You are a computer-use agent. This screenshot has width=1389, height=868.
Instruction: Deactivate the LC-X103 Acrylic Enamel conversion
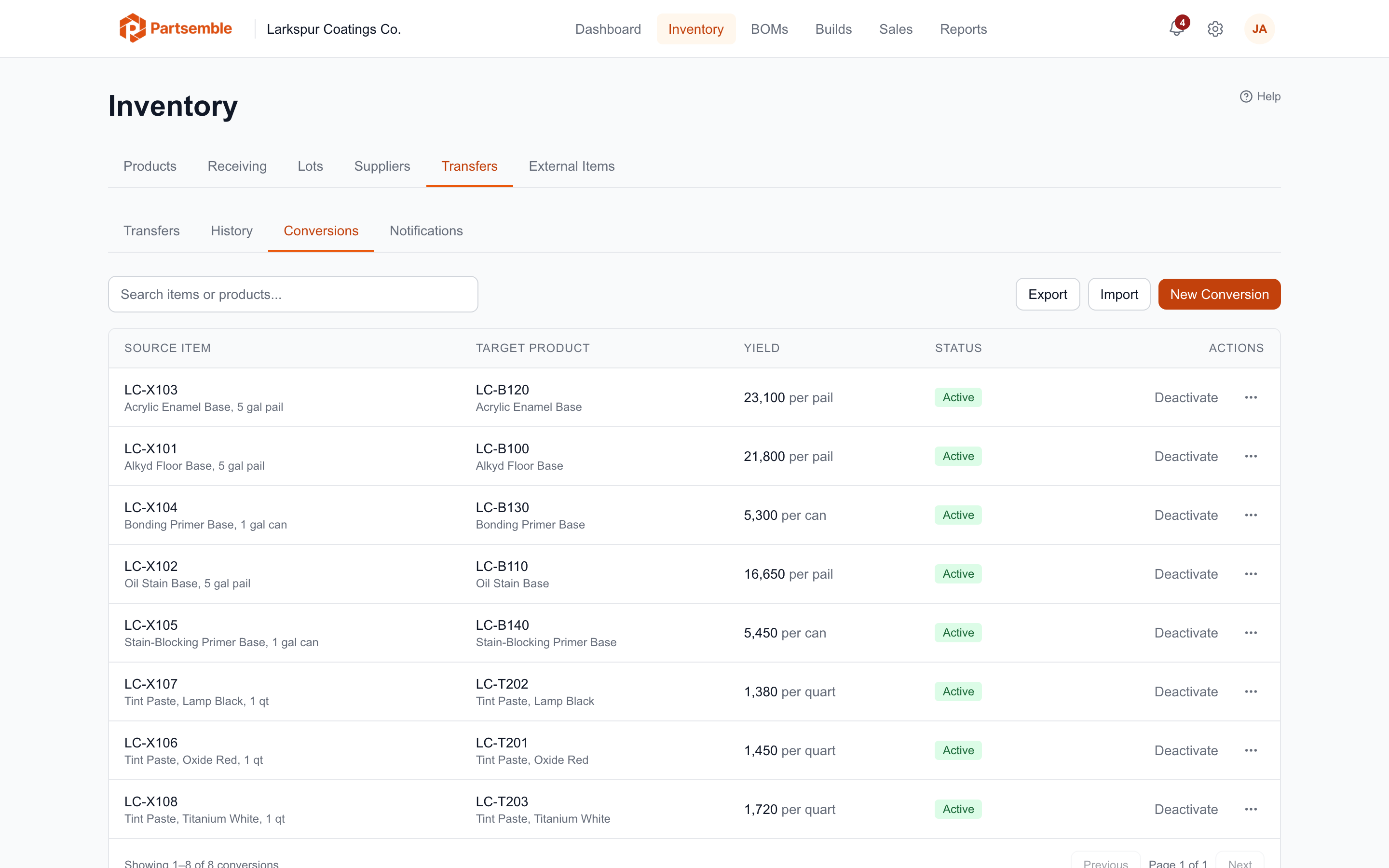pos(1186,397)
